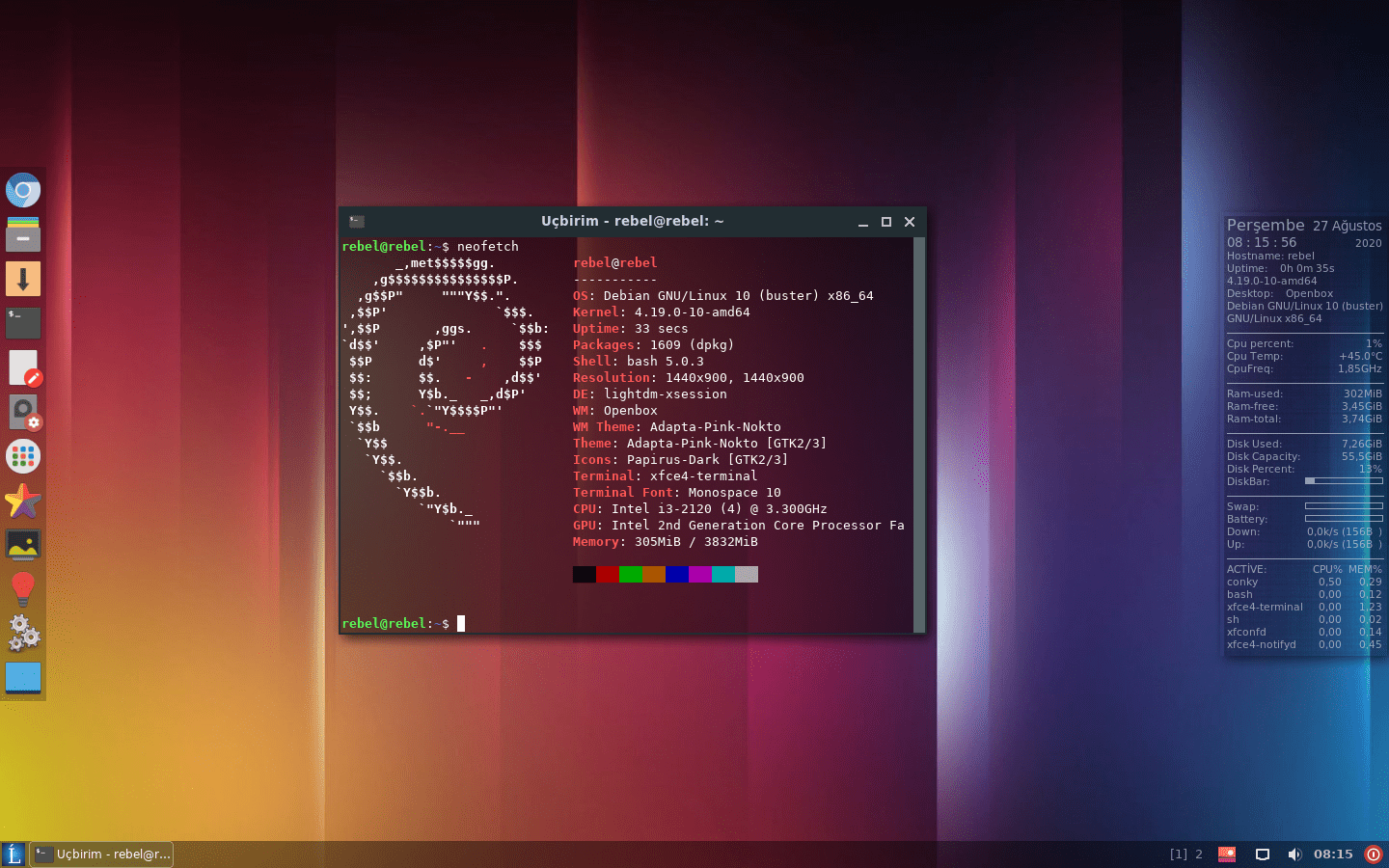
Task: Open the text editor with red pencil icon
Action: click(x=23, y=367)
